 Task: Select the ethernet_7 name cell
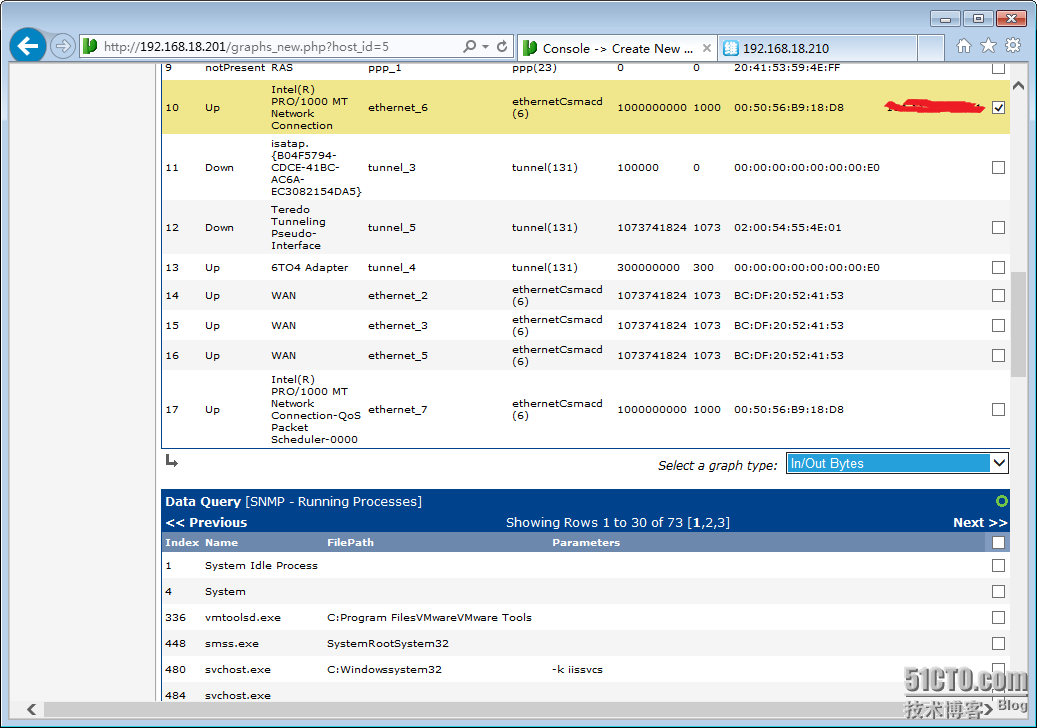pyautogui.click(x=398, y=410)
